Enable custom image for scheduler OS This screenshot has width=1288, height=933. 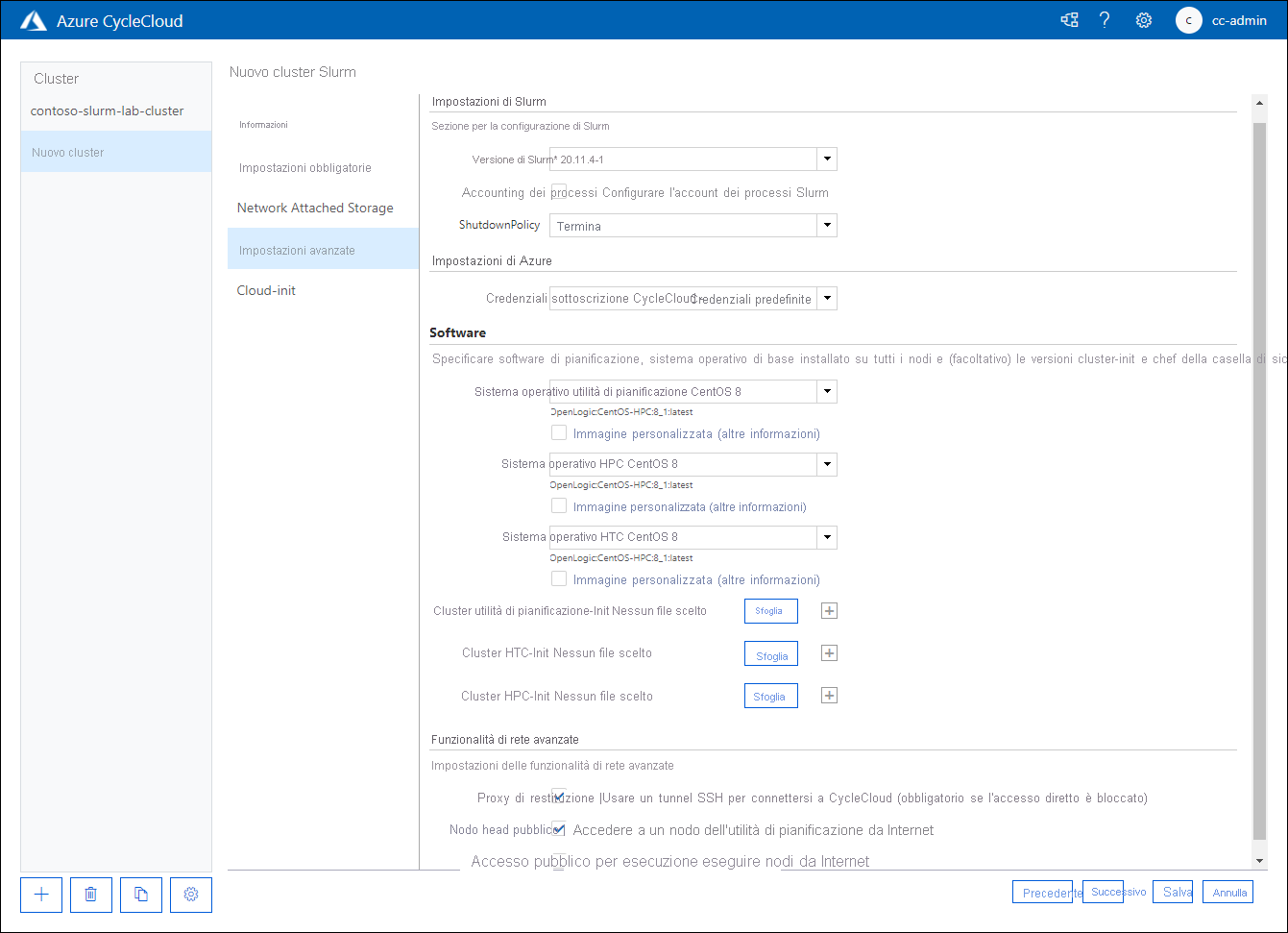click(559, 432)
